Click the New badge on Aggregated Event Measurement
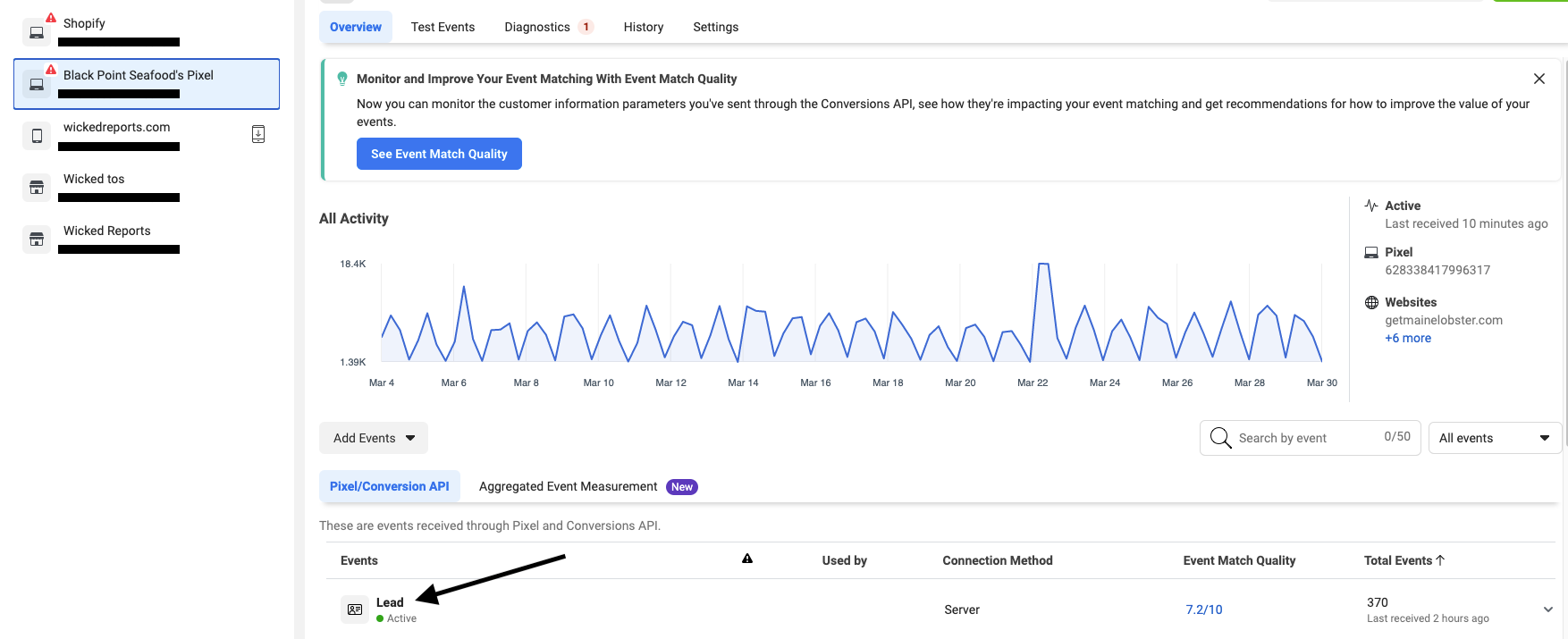Viewport: 1568px width, 639px height. [x=682, y=487]
